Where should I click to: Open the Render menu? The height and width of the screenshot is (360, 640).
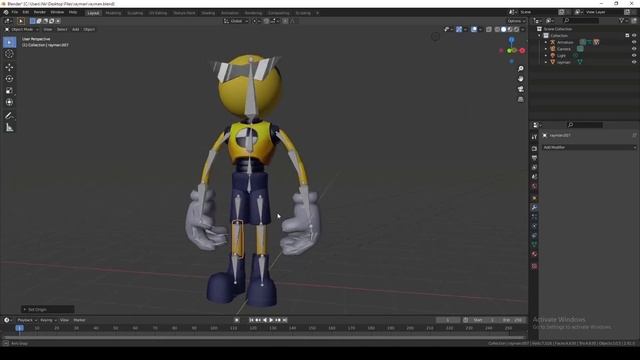click(40, 12)
